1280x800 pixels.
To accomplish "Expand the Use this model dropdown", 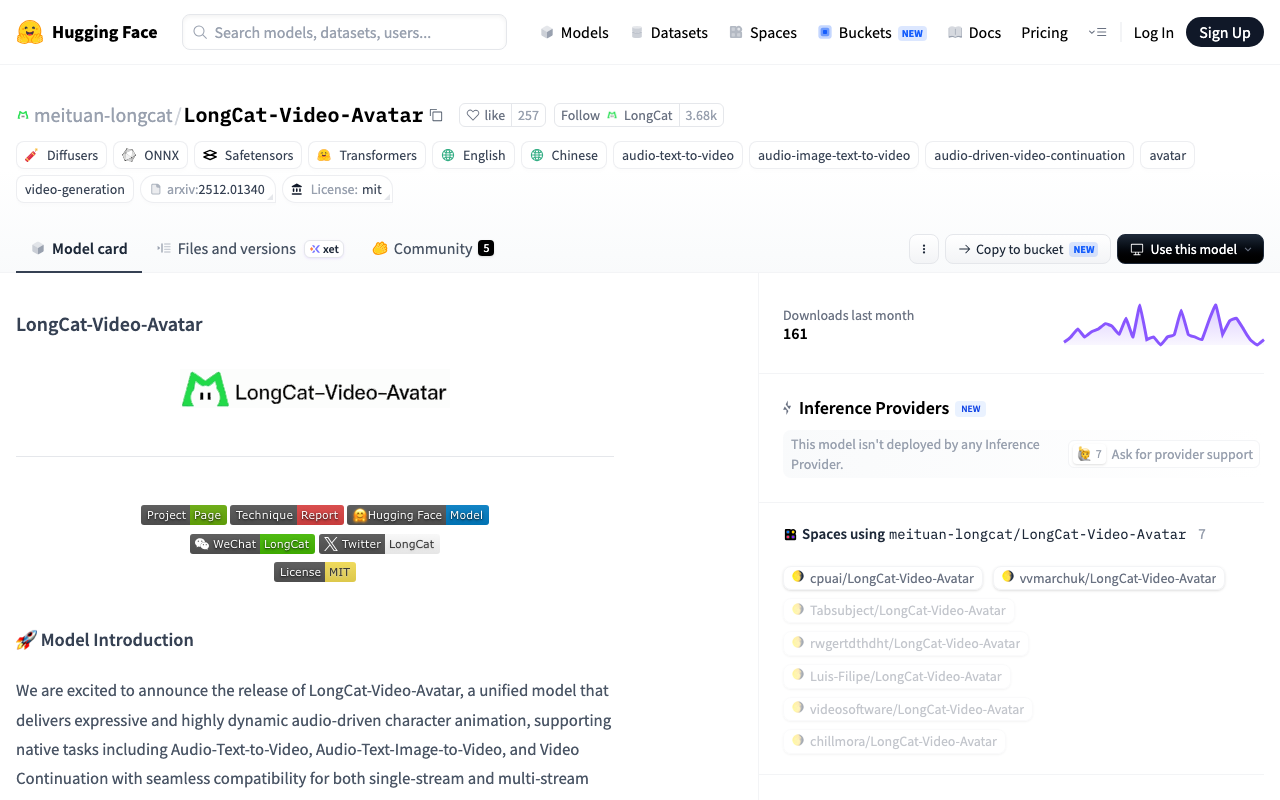I will tap(1190, 249).
